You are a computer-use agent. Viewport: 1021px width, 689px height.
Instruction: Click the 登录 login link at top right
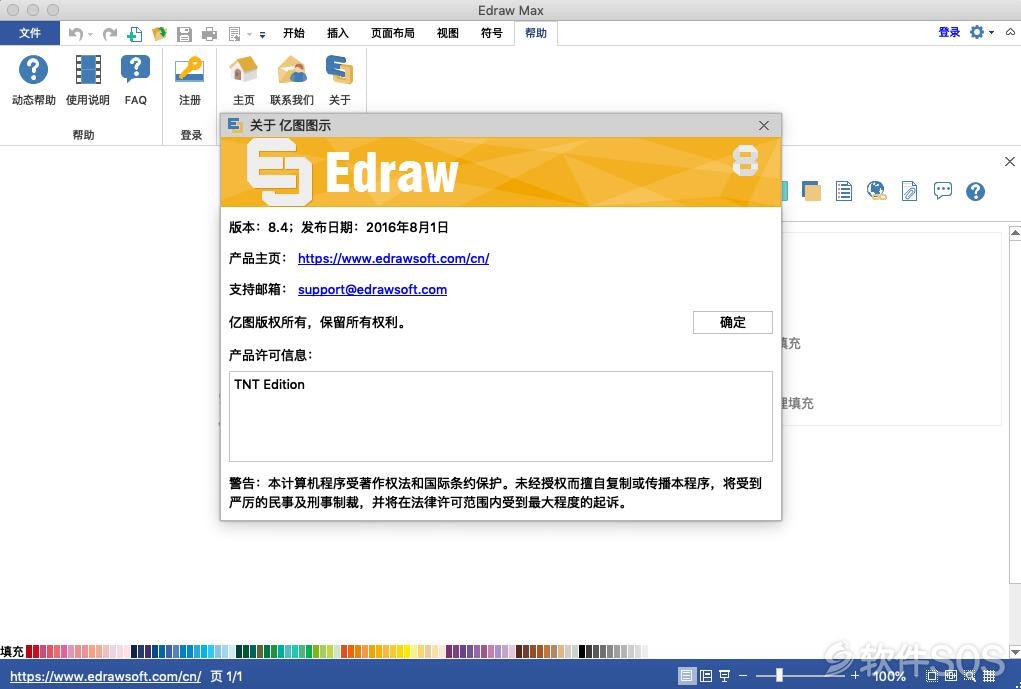(x=949, y=32)
